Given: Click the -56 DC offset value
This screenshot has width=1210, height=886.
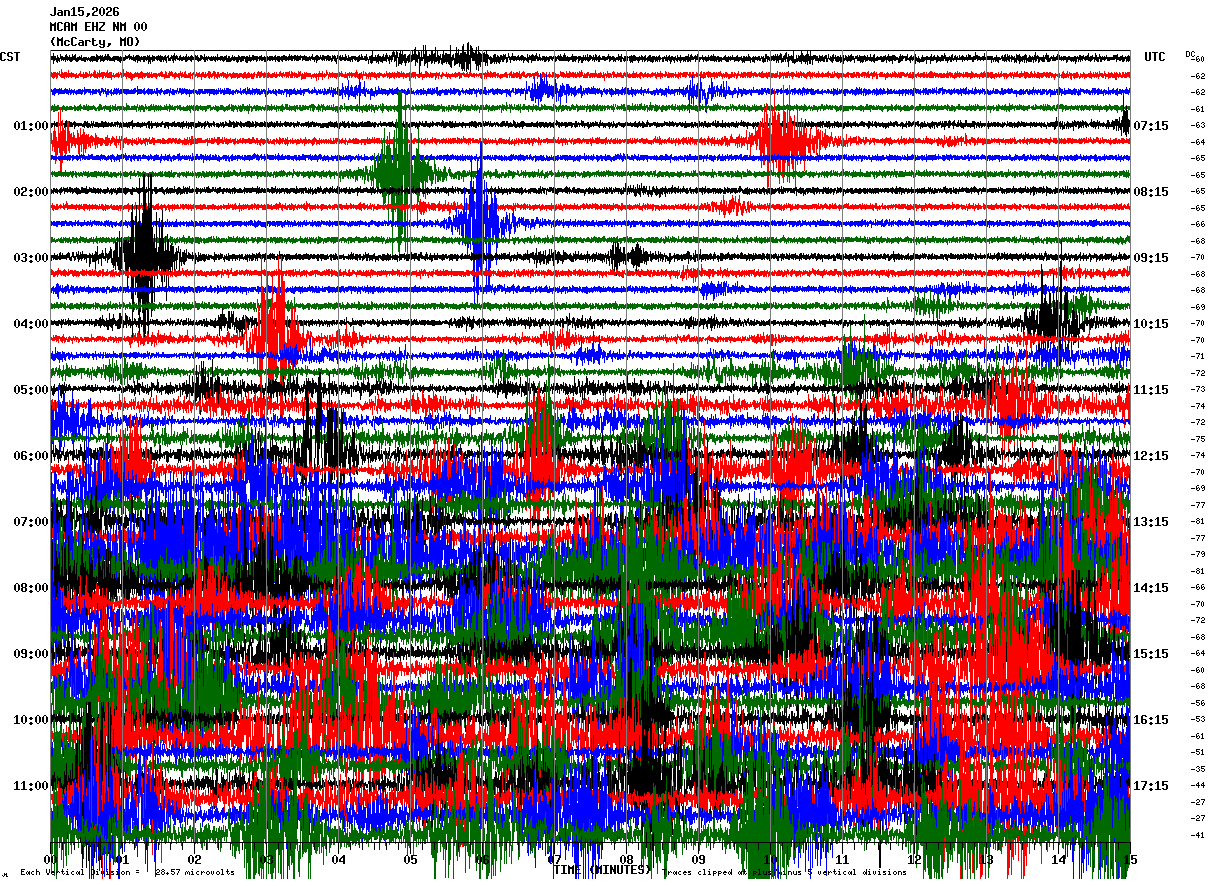Looking at the screenshot, I should tap(1198, 703).
